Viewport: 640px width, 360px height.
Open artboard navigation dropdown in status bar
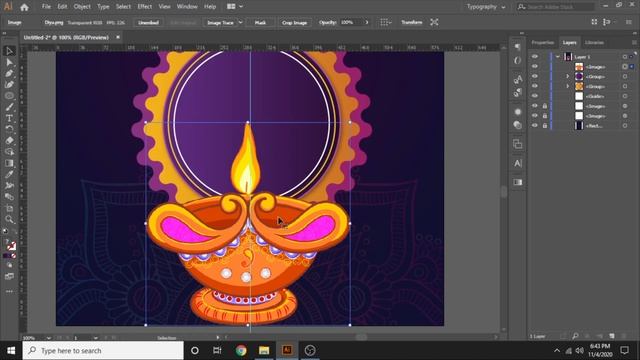96,338
